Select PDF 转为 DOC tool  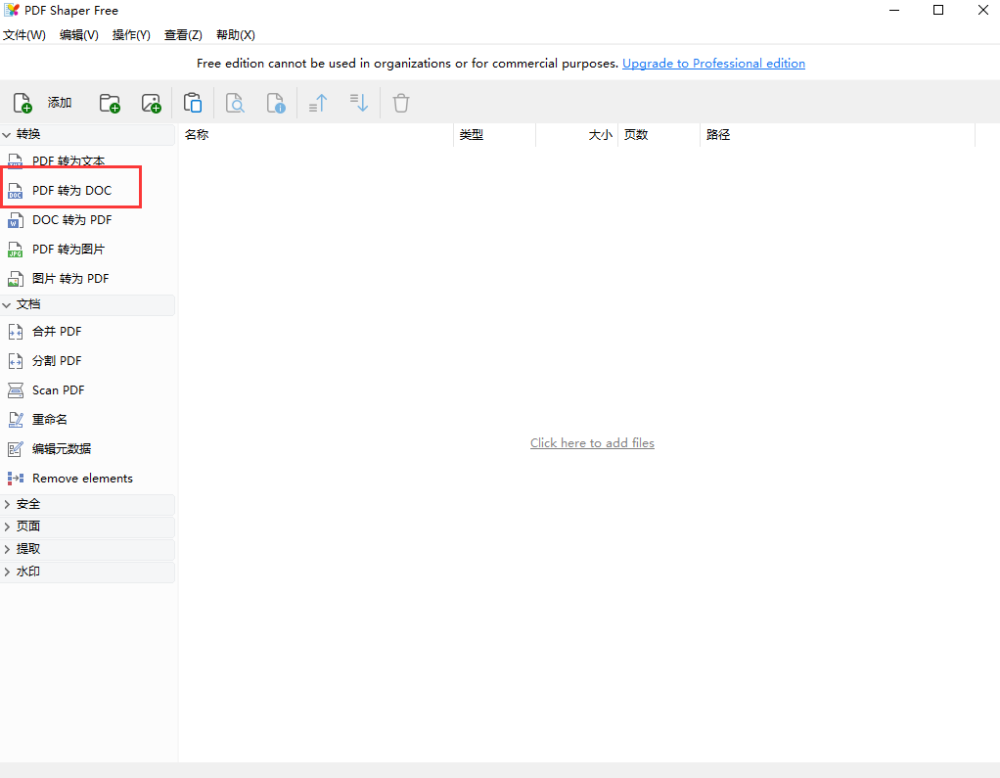tap(72, 191)
